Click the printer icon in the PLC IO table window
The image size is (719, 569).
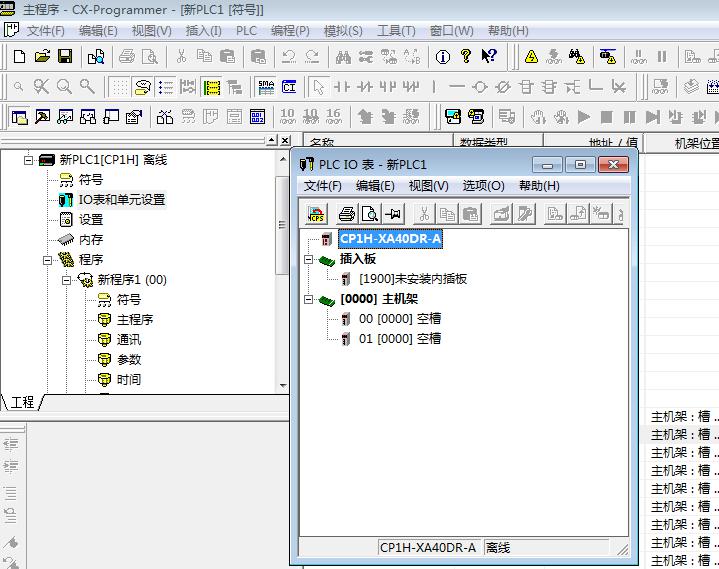(x=347, y=214)
